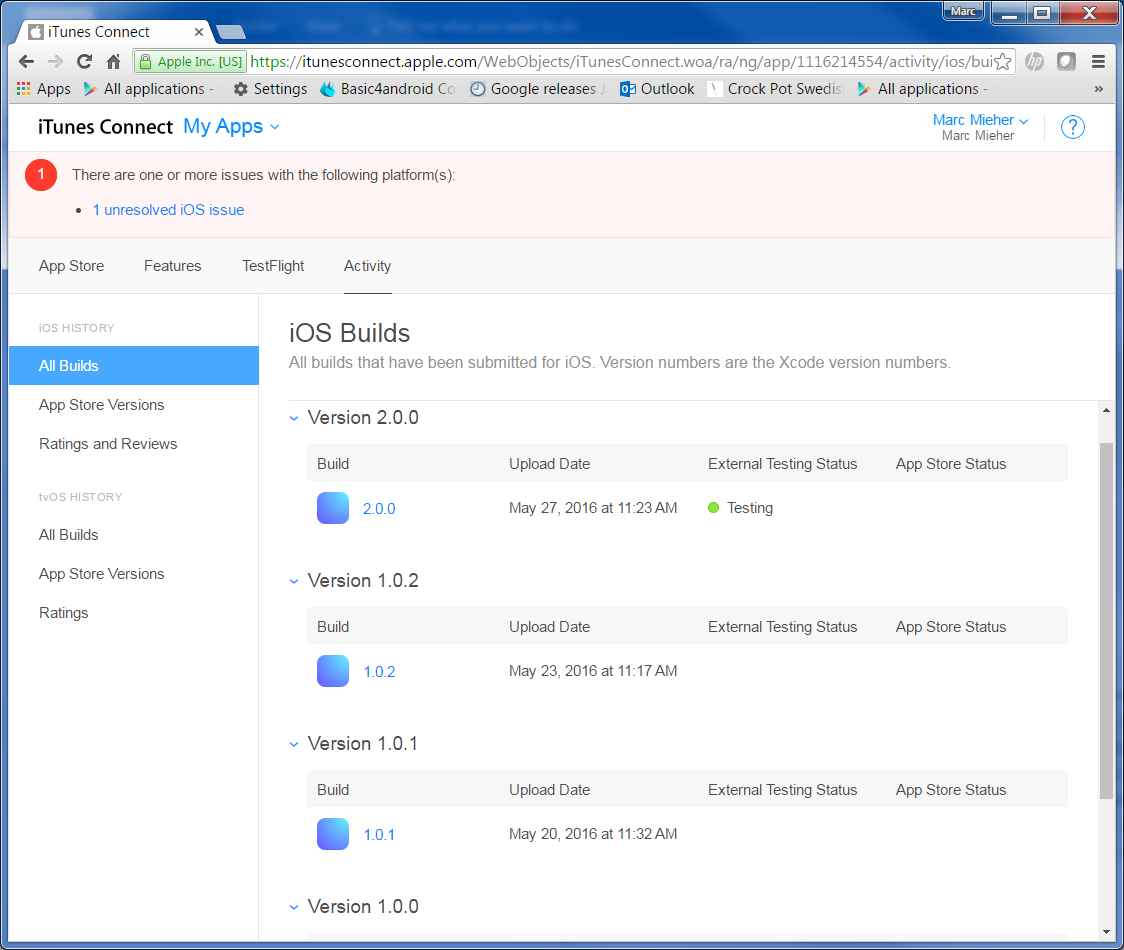Open tvOS All Builds in the sidebar

pyautogui.click(x=69, y=535)
